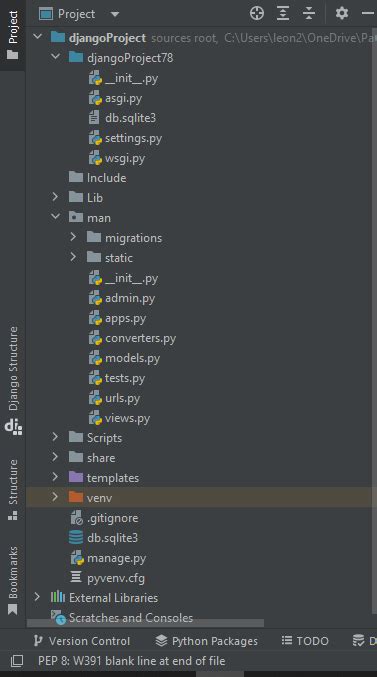This screenshot has height=677, width=377.
Task: Select settings.py file icon
Action: (x=95, y=139)
